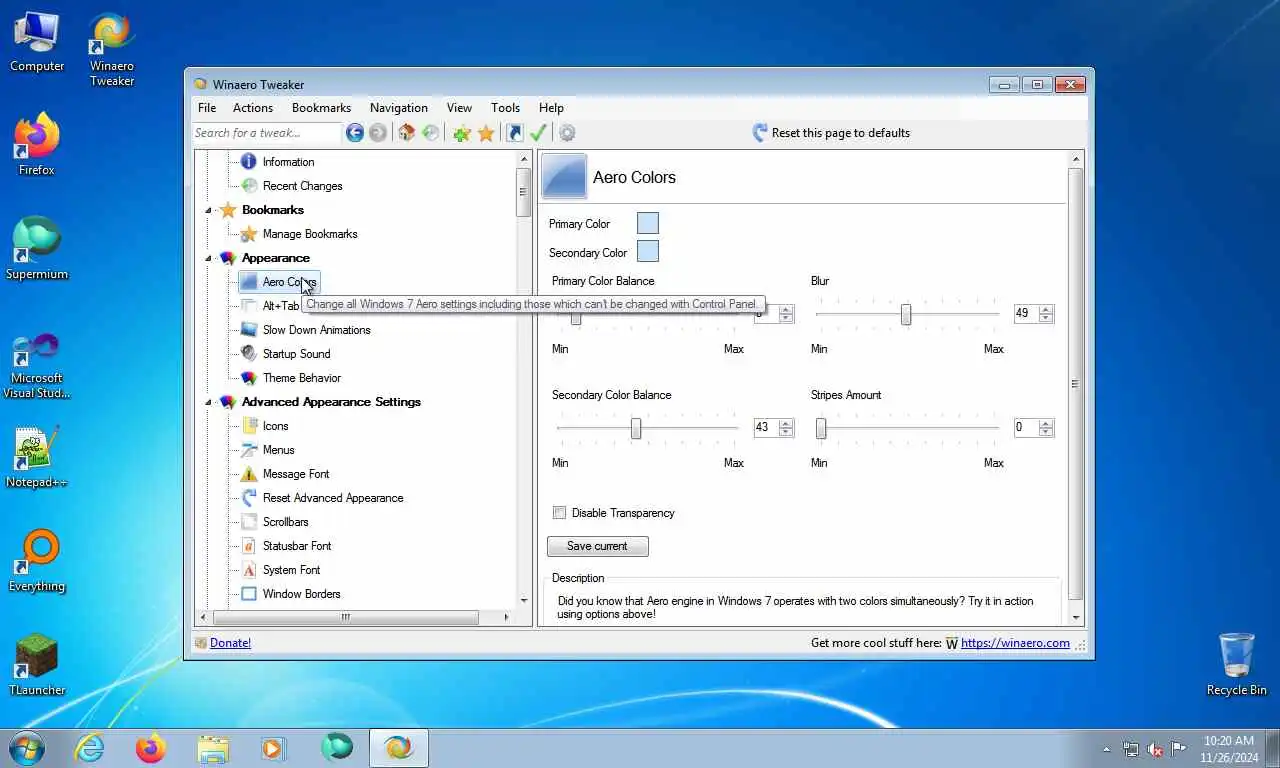Collapse the Bookmarks tree section
Screen dimensions: 1280x768
click(209, 210)
